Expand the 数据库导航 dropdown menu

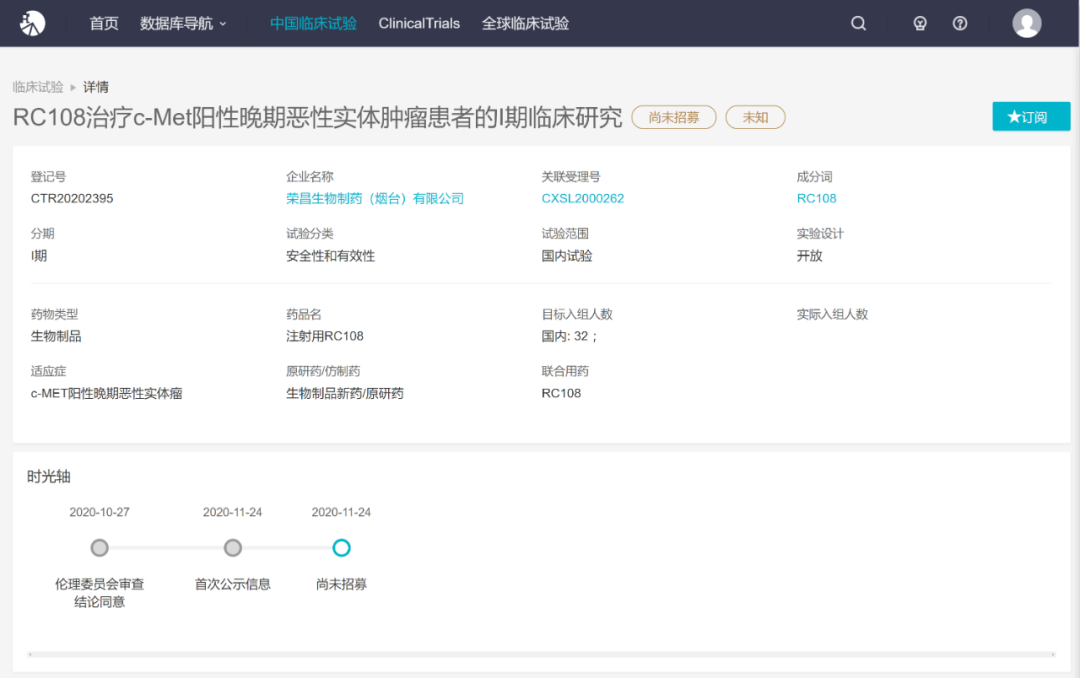tap(183, 23)
